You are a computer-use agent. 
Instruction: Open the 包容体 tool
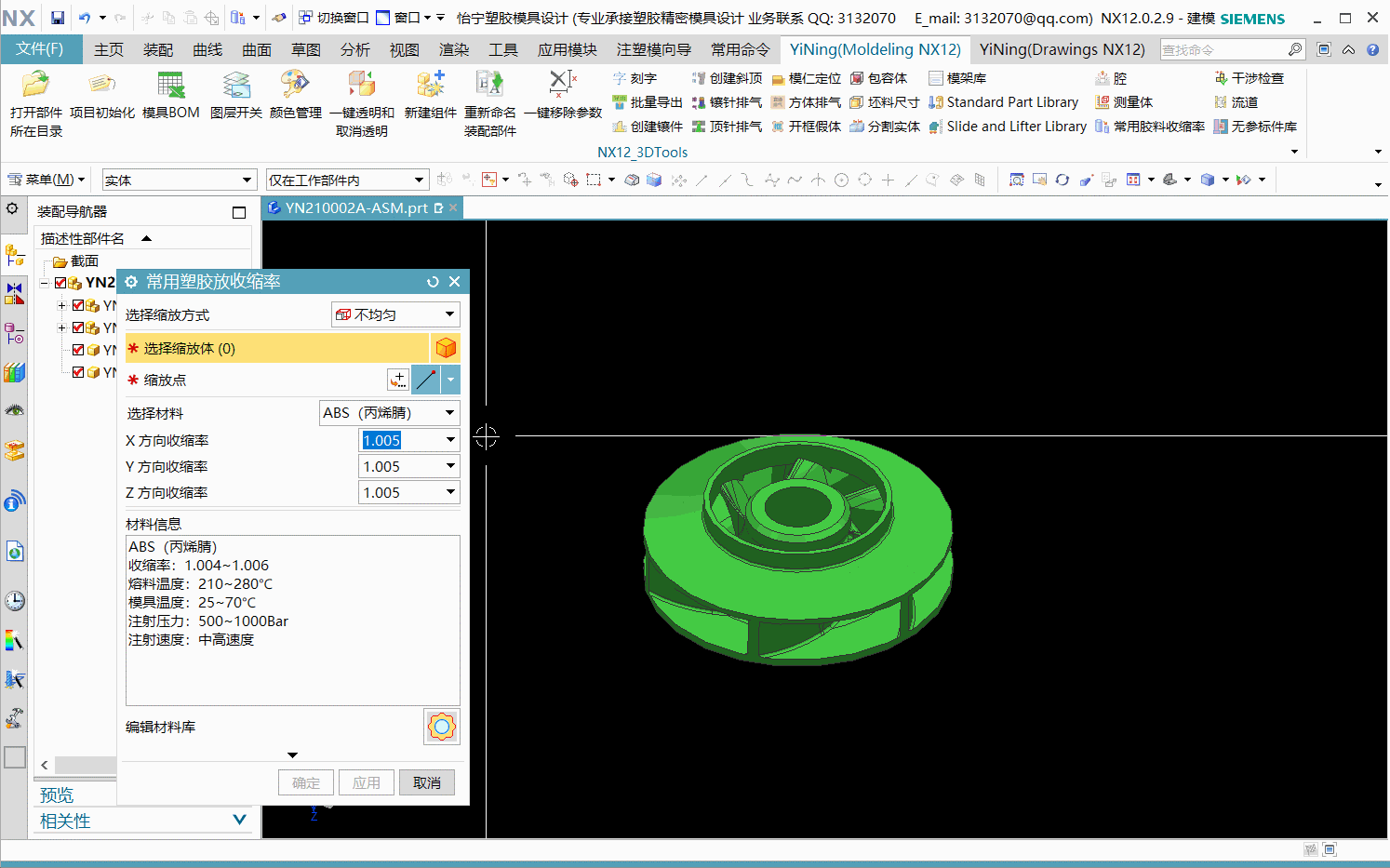(878, 78)
